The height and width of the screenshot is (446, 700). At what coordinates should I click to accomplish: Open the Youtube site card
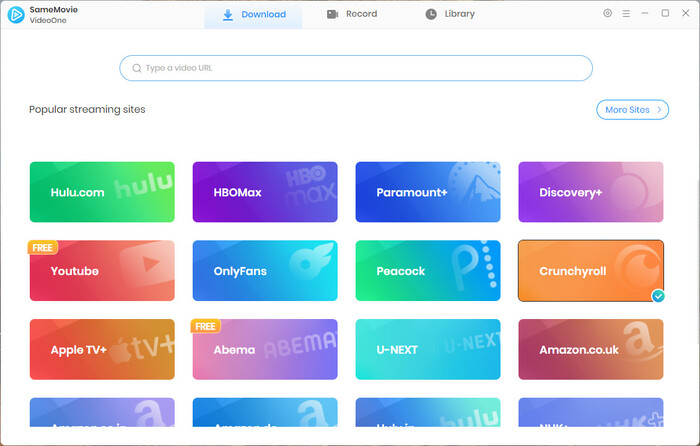coord(102,271)
